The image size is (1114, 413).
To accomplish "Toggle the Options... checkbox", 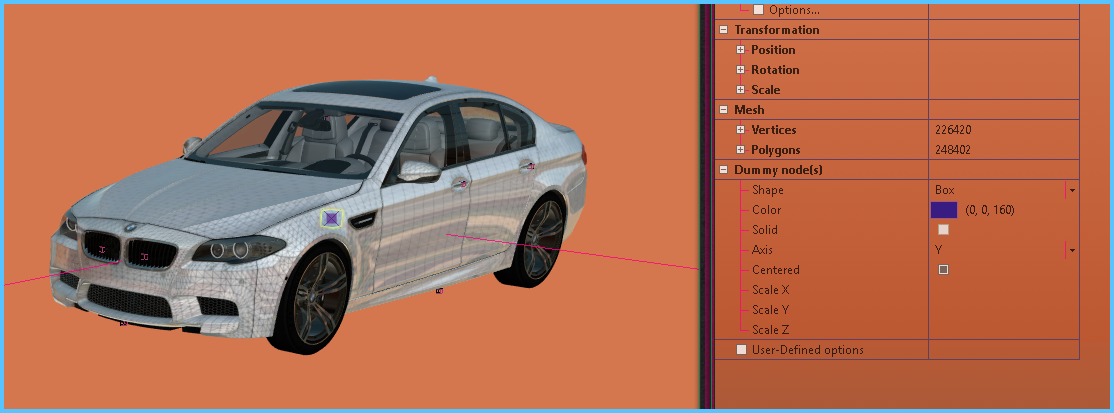I will click(758, 10).
